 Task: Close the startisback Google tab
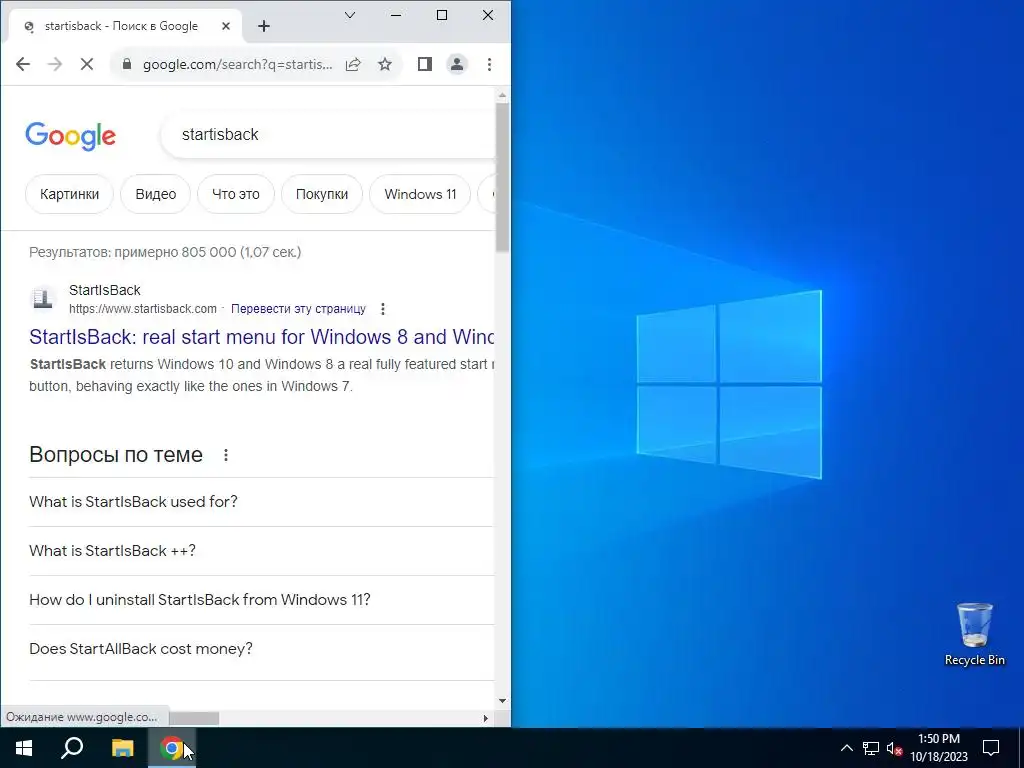point(226,26)
